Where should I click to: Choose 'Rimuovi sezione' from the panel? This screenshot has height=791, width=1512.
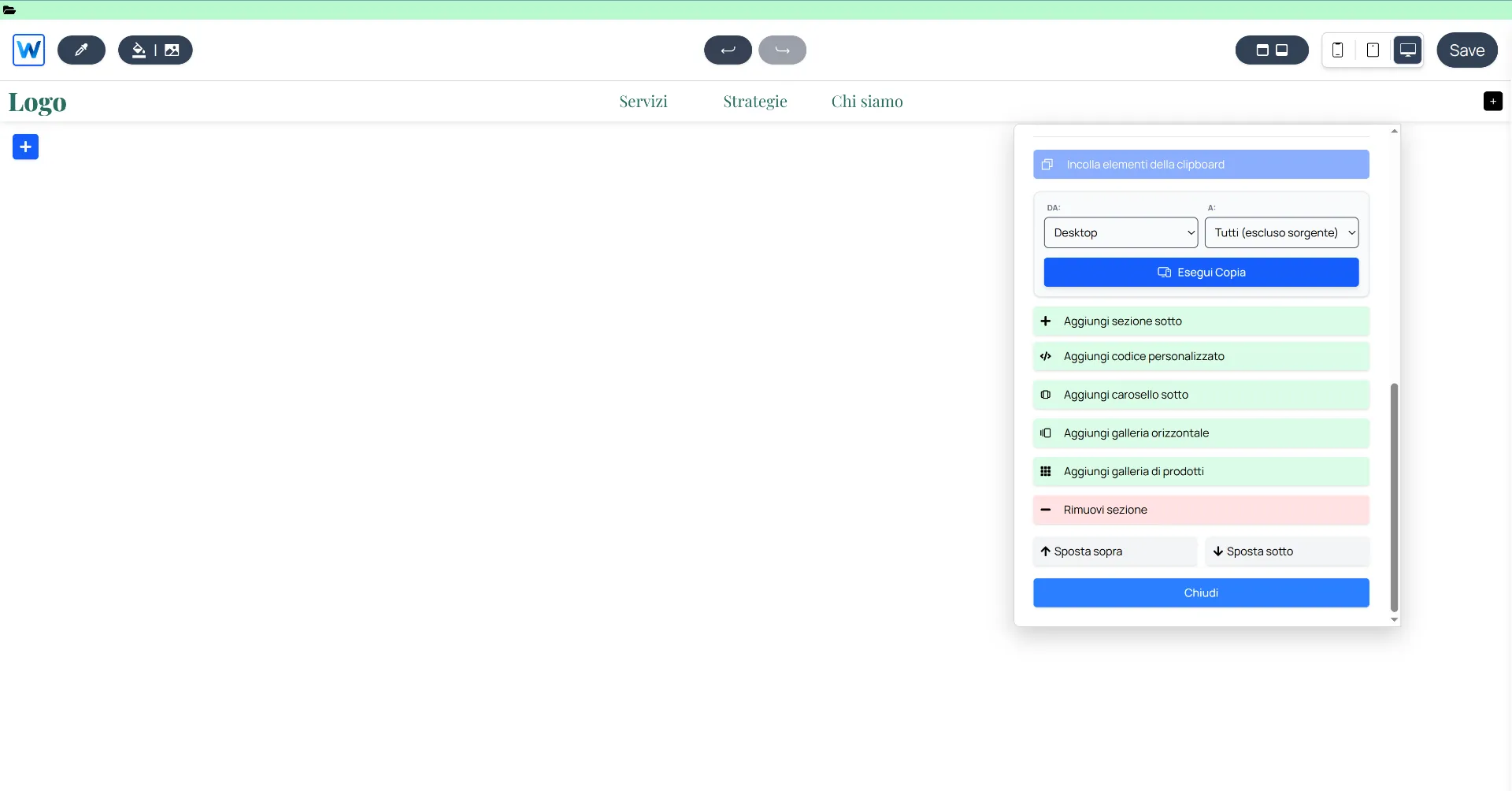(x=1201, y=511)
